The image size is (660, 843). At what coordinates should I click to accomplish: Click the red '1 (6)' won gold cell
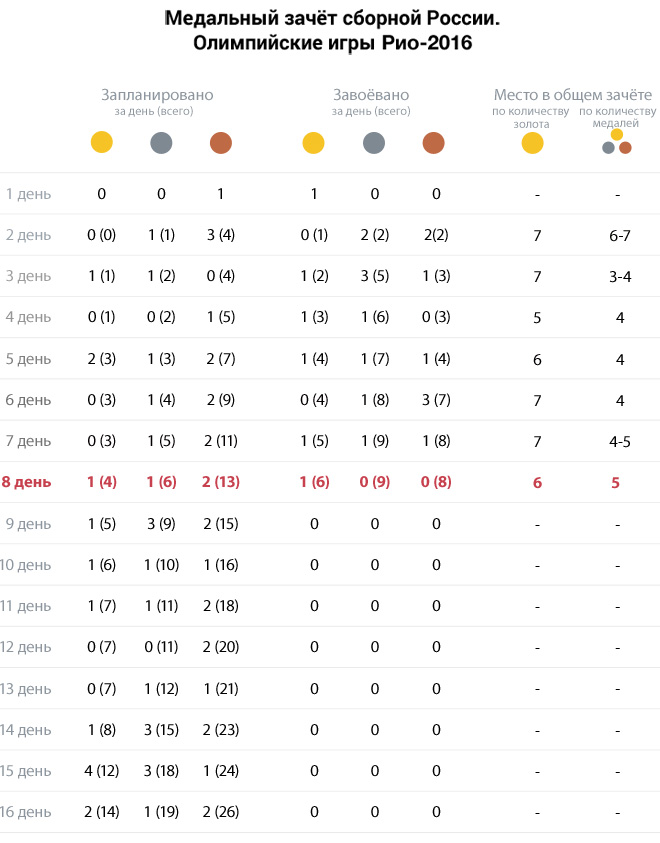(x=314, y=482)
